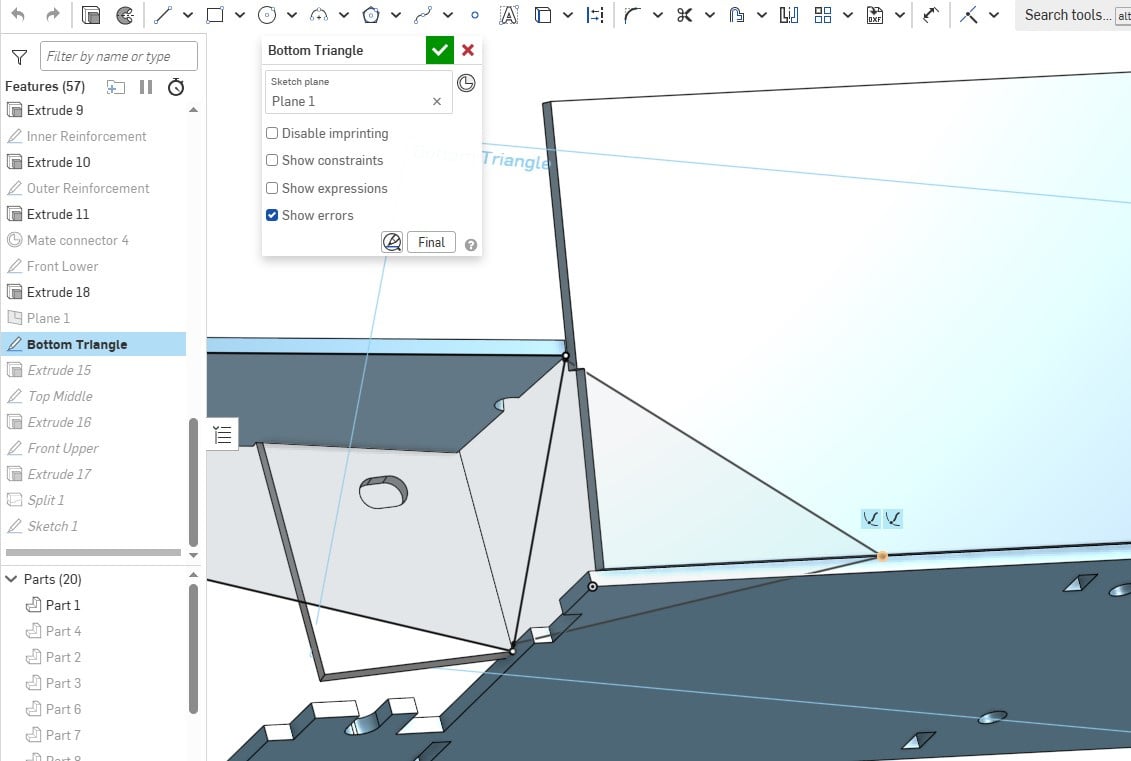Click the Insert DXF icon

[x=875, y=14]
